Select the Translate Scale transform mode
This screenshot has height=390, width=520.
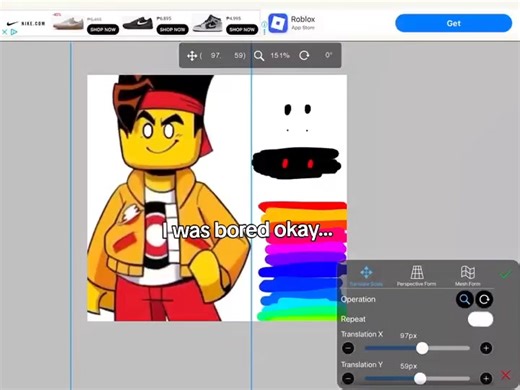(366, 276)
